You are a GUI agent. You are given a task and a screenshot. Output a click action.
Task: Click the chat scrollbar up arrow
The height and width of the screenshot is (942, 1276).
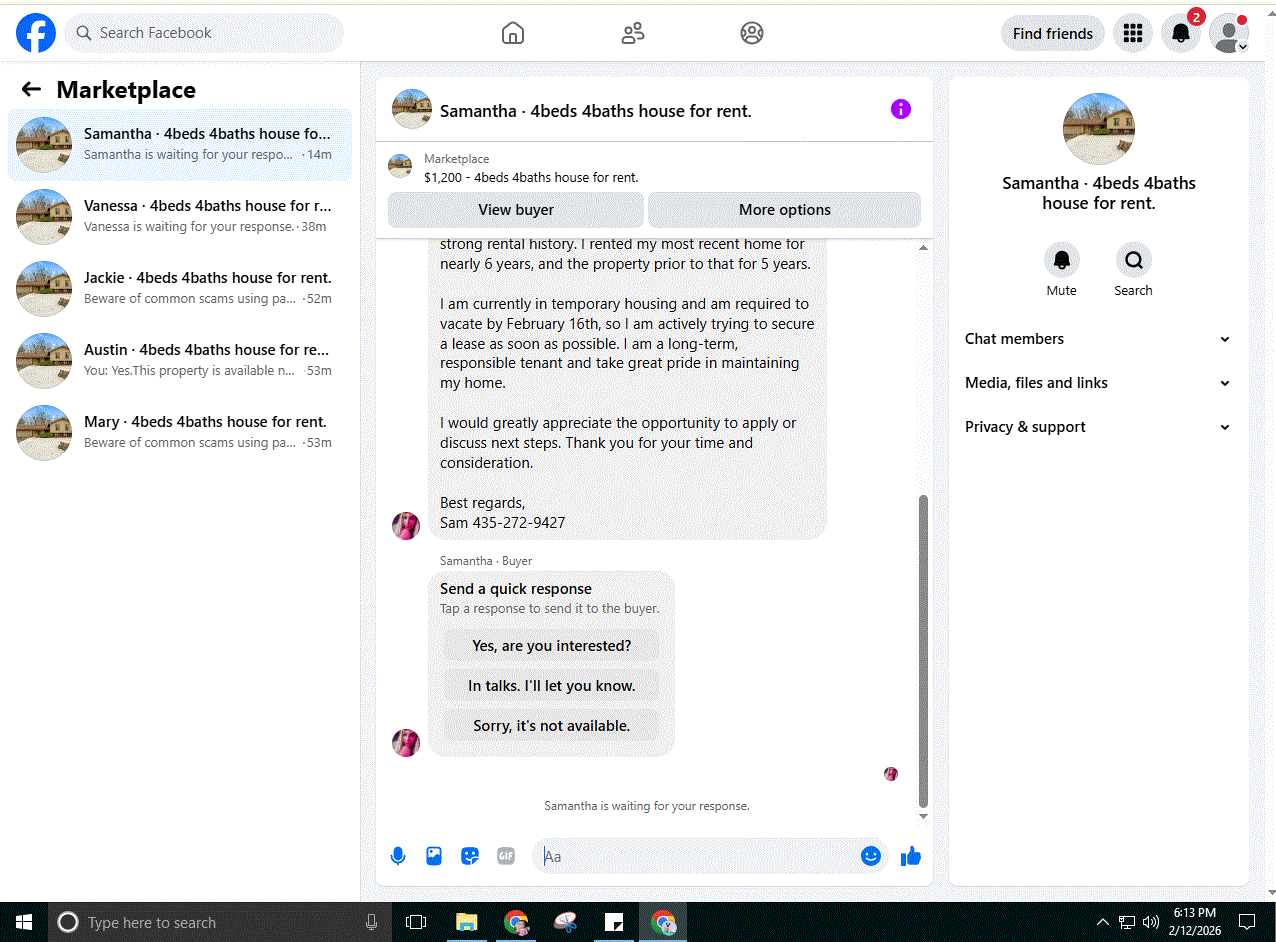(x=923, y=247)
